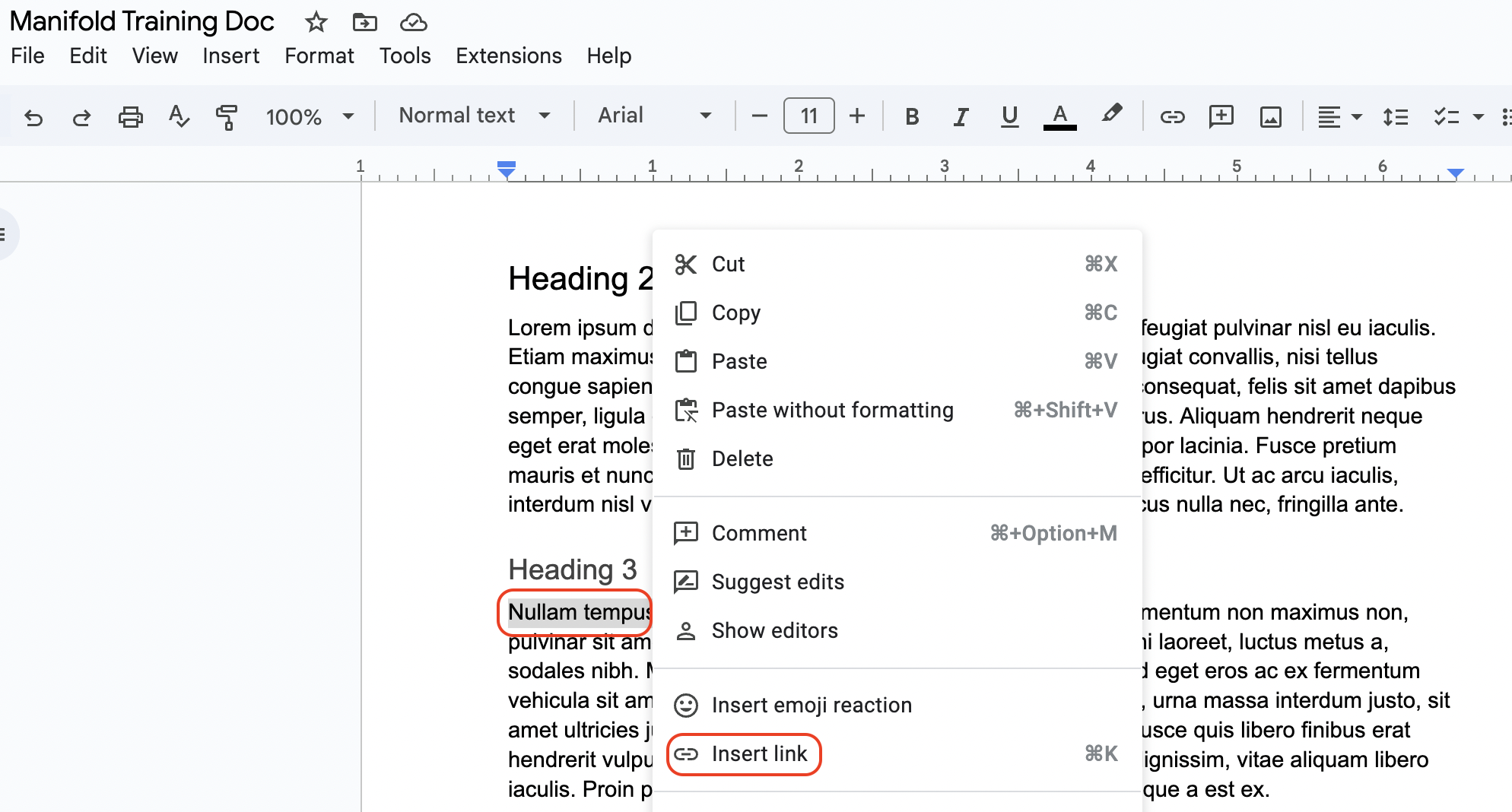
Task: Star the Manifold Training Doc
Action: tap(315, 22)
